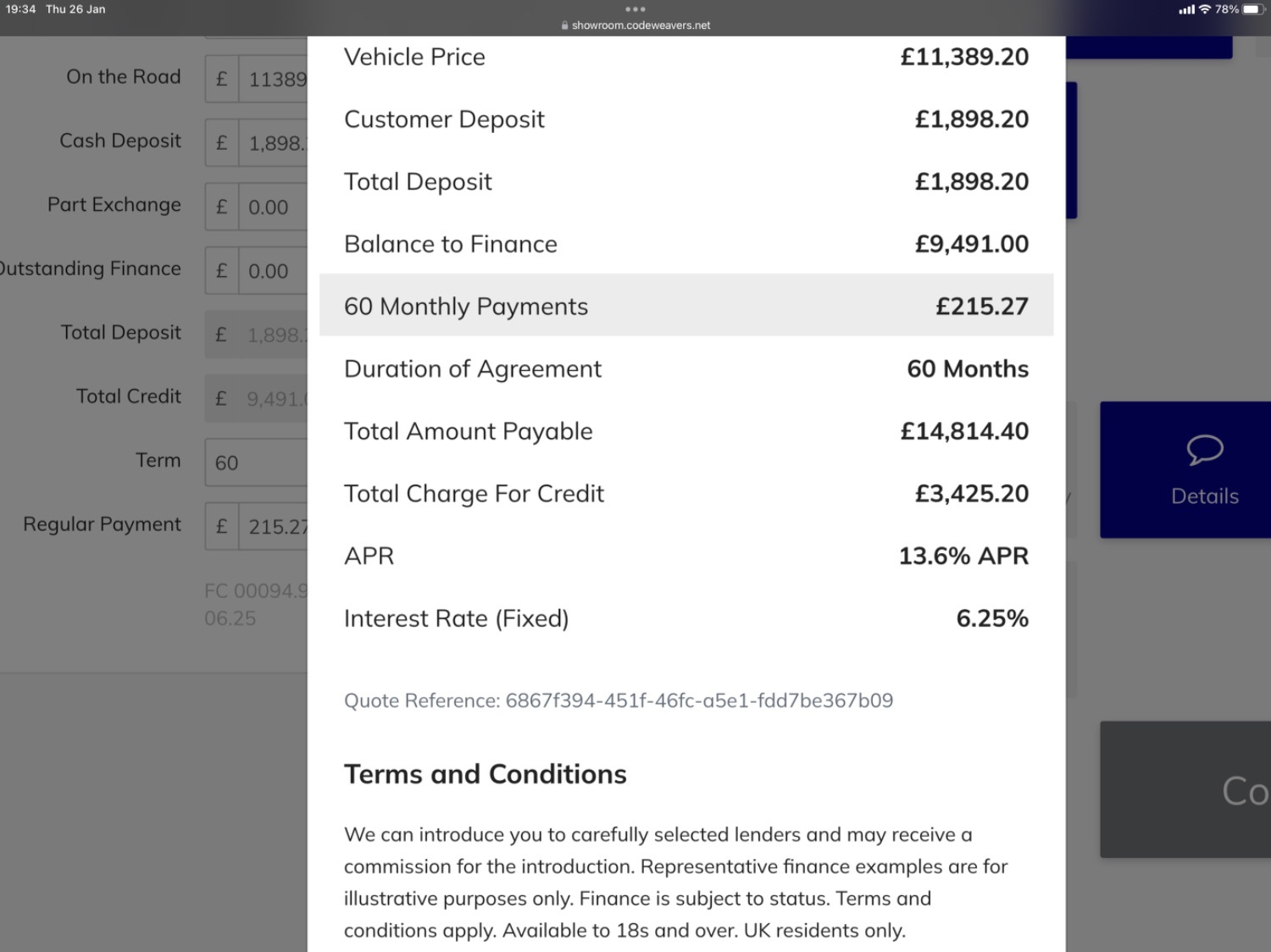
Task: Select the 60 Monthly Payments highlighted row
Action: 686,306
